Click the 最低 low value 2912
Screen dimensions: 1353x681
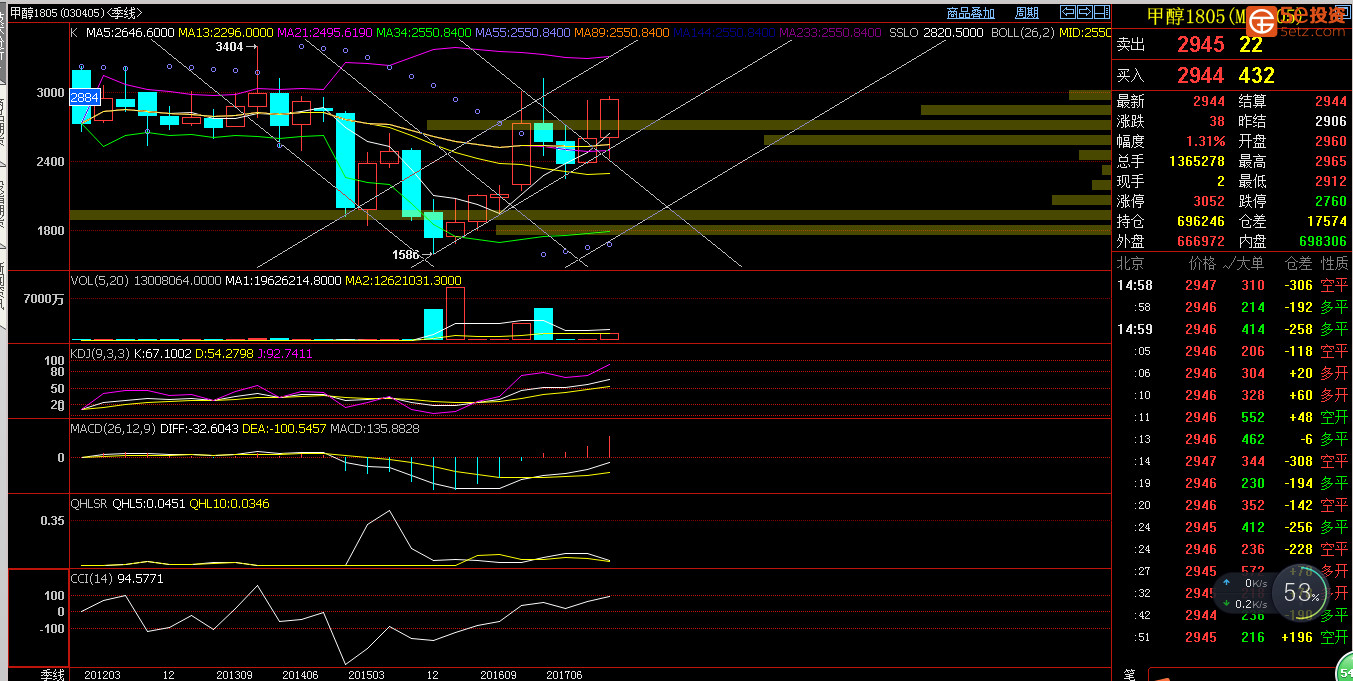pos(1330,181)
